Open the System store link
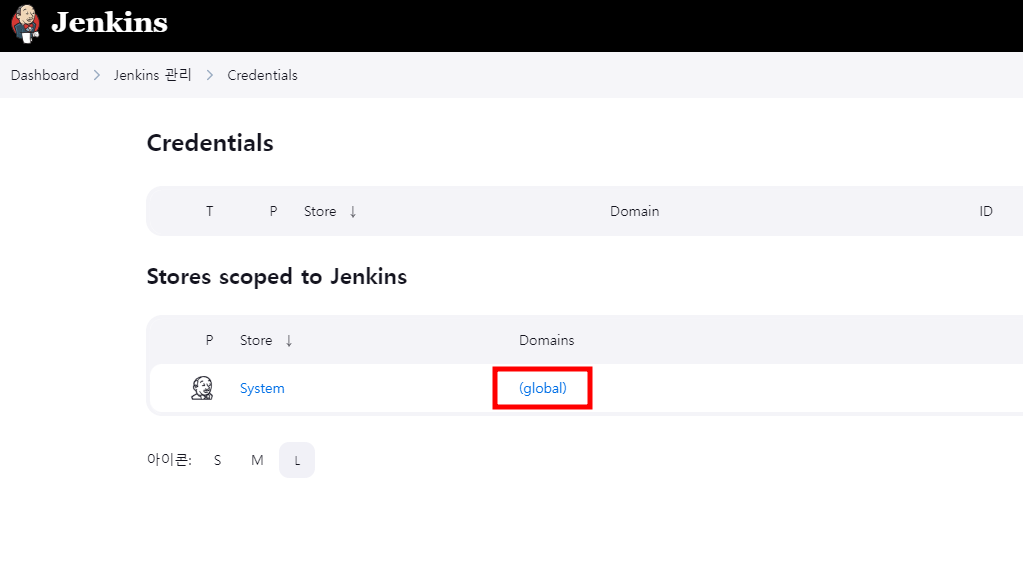Screen dimensions: 1023x581 (262, 388)
